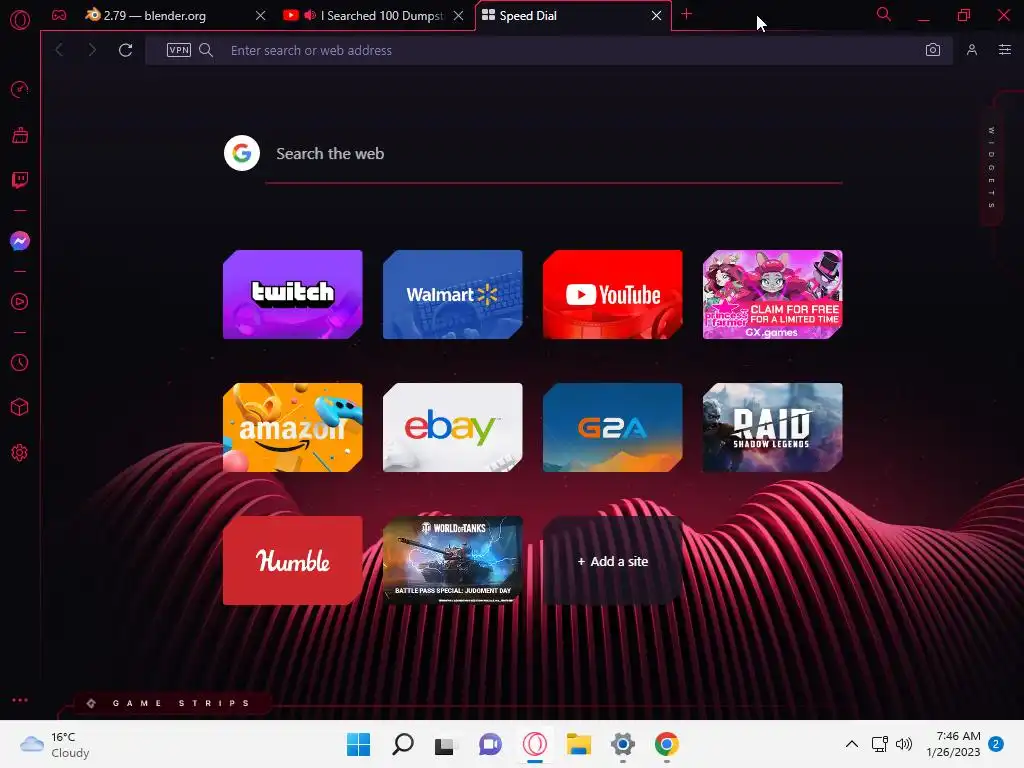
Task: Show hidden system tray icons
Action: pyautogui.click(x=852, y=744)
